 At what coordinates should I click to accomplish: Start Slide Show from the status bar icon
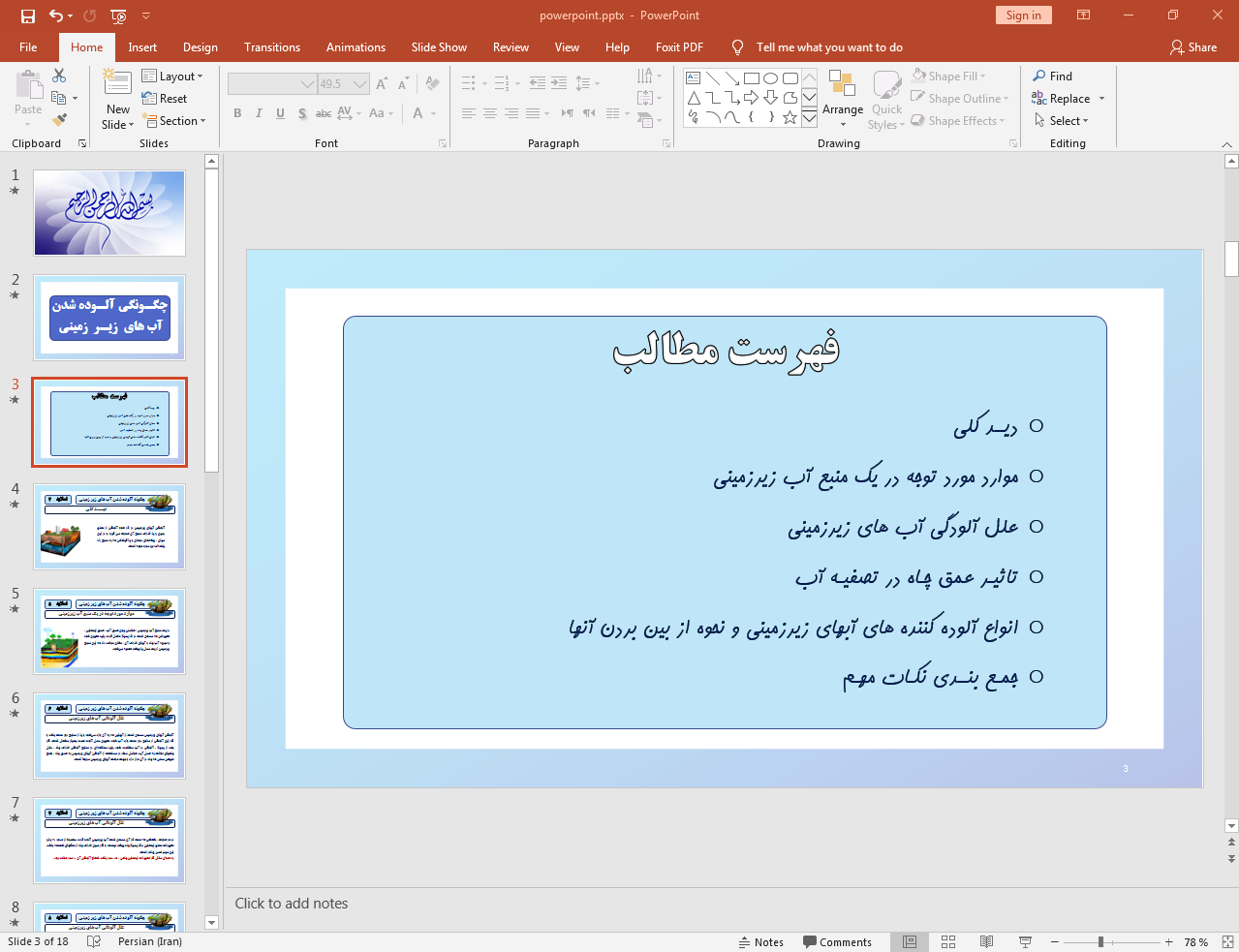click(x=1025, y=941)
